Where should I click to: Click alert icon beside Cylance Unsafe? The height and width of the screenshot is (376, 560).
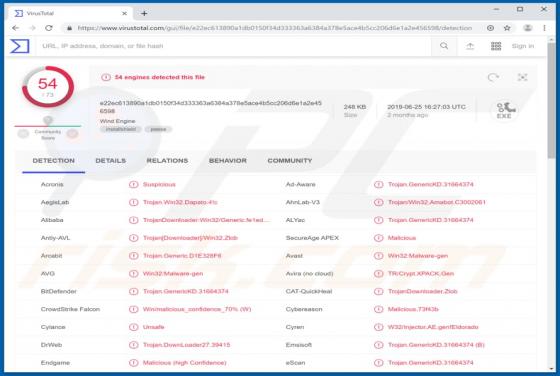(134, 327)
